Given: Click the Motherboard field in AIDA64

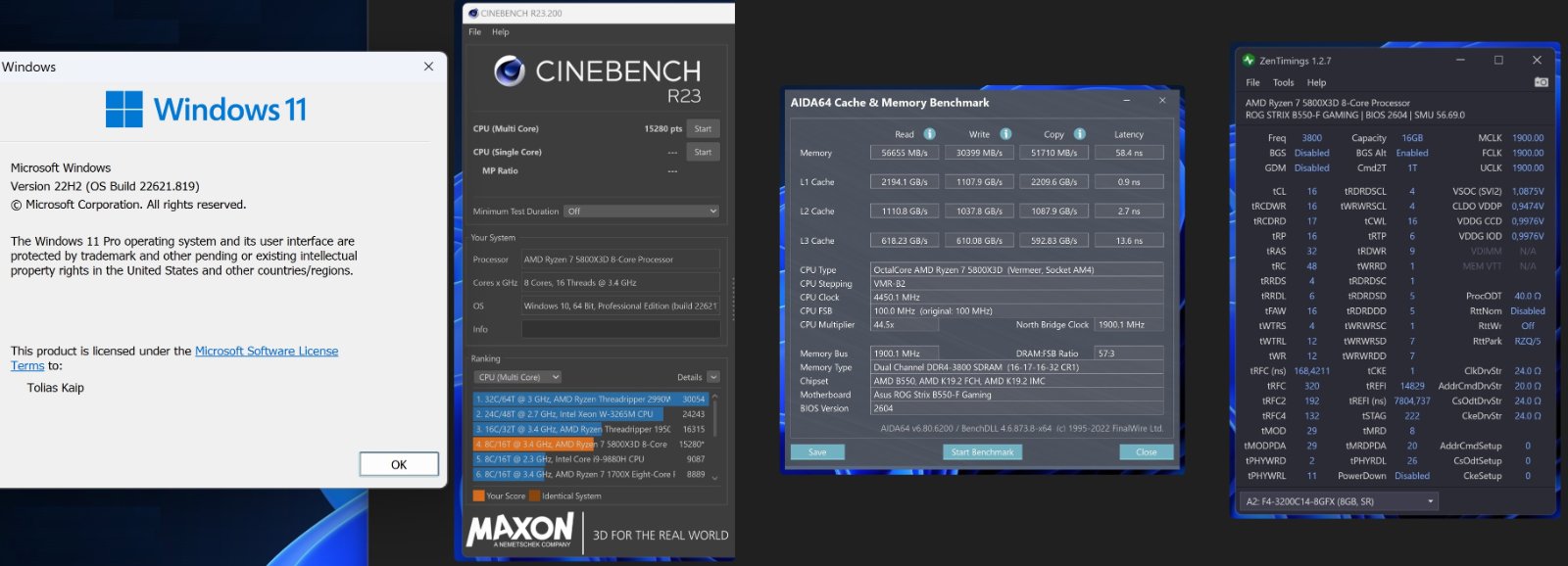Looking at the screenshot, I should [x=1017, y=395].
